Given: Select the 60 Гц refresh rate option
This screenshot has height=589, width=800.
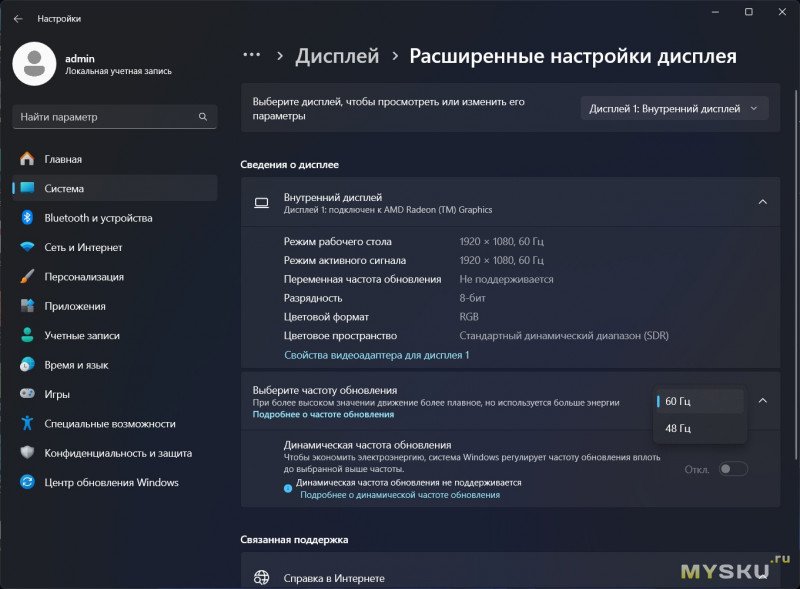Looking at the screenshot, I should pyautogui.click(x=700, y=401).
